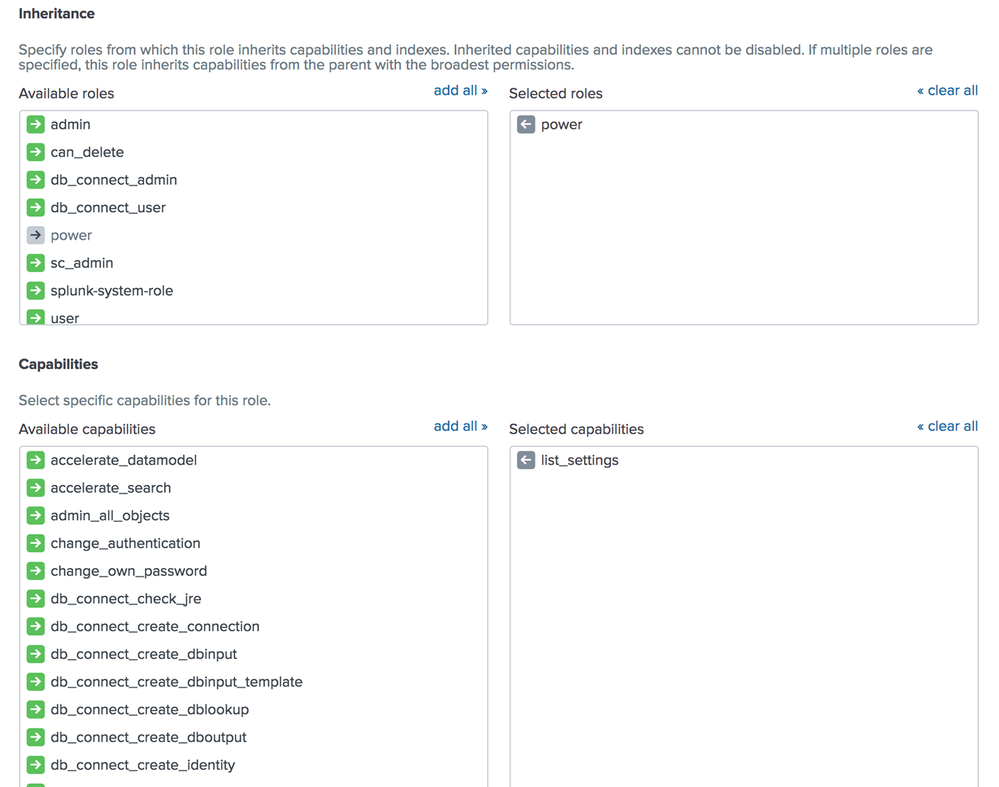
Task: Select db_connect_user role from available list
Action: [x=108, y=208]
